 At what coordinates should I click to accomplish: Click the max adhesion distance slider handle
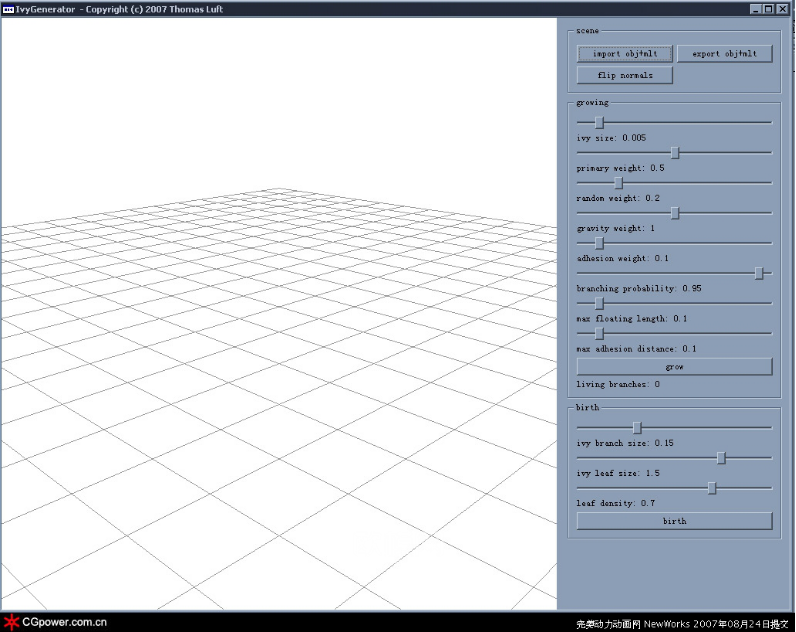[599, 334]
